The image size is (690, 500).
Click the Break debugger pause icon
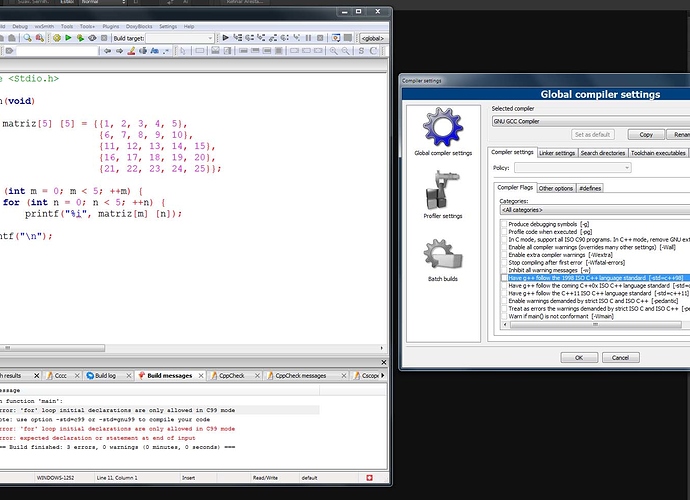point(308,38)
